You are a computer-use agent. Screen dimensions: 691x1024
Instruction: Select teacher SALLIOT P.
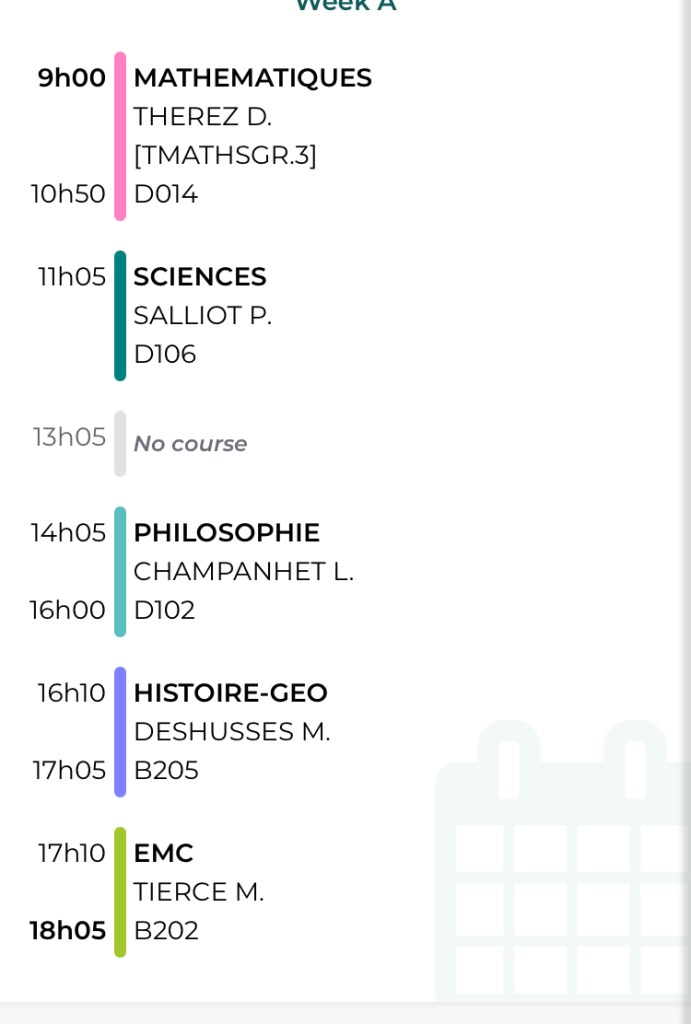[202, 316]
